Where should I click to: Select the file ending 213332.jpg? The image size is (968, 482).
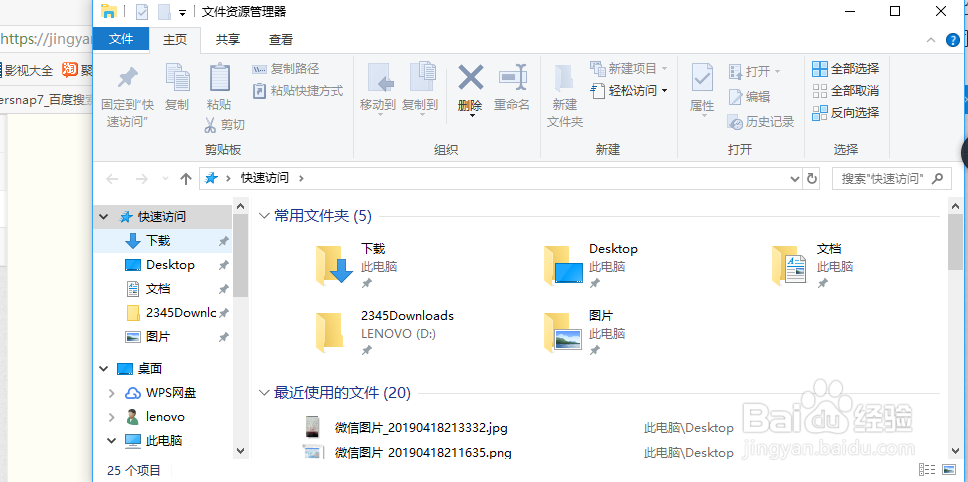(x=421, y=428)
